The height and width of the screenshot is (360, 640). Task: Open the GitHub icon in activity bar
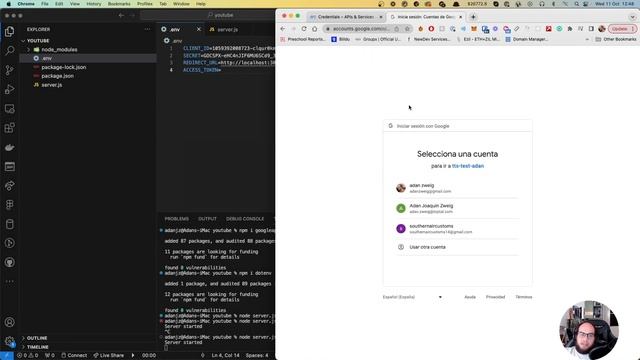9,262
